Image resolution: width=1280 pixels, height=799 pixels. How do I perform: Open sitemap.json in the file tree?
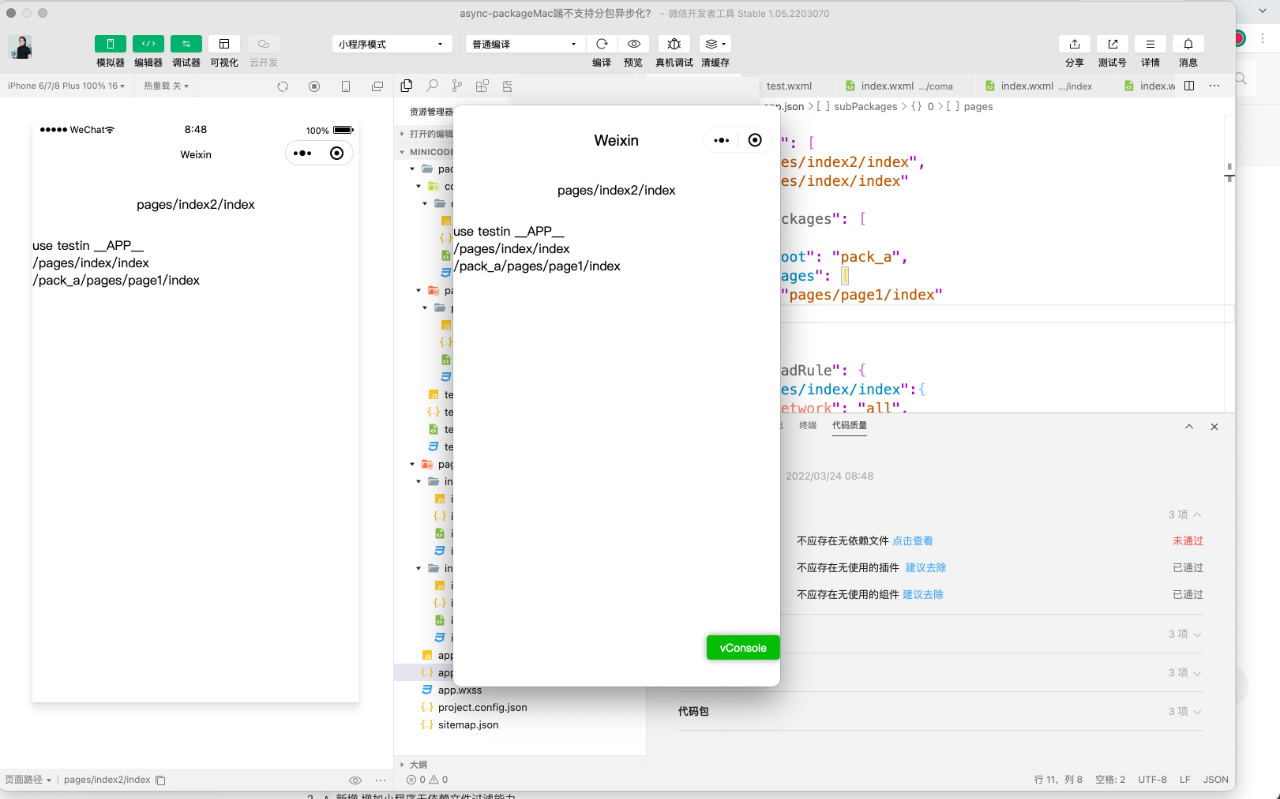click(x=468, y=724)
